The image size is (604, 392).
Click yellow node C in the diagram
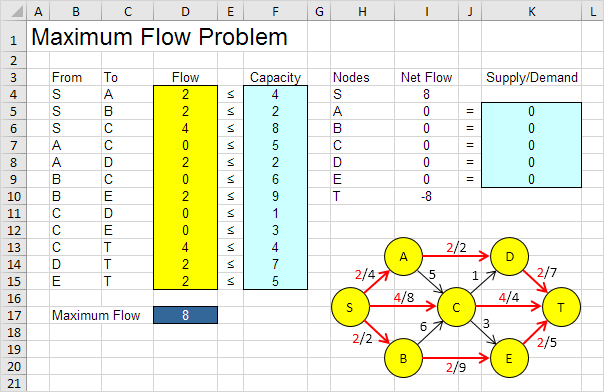coord(456,307)
